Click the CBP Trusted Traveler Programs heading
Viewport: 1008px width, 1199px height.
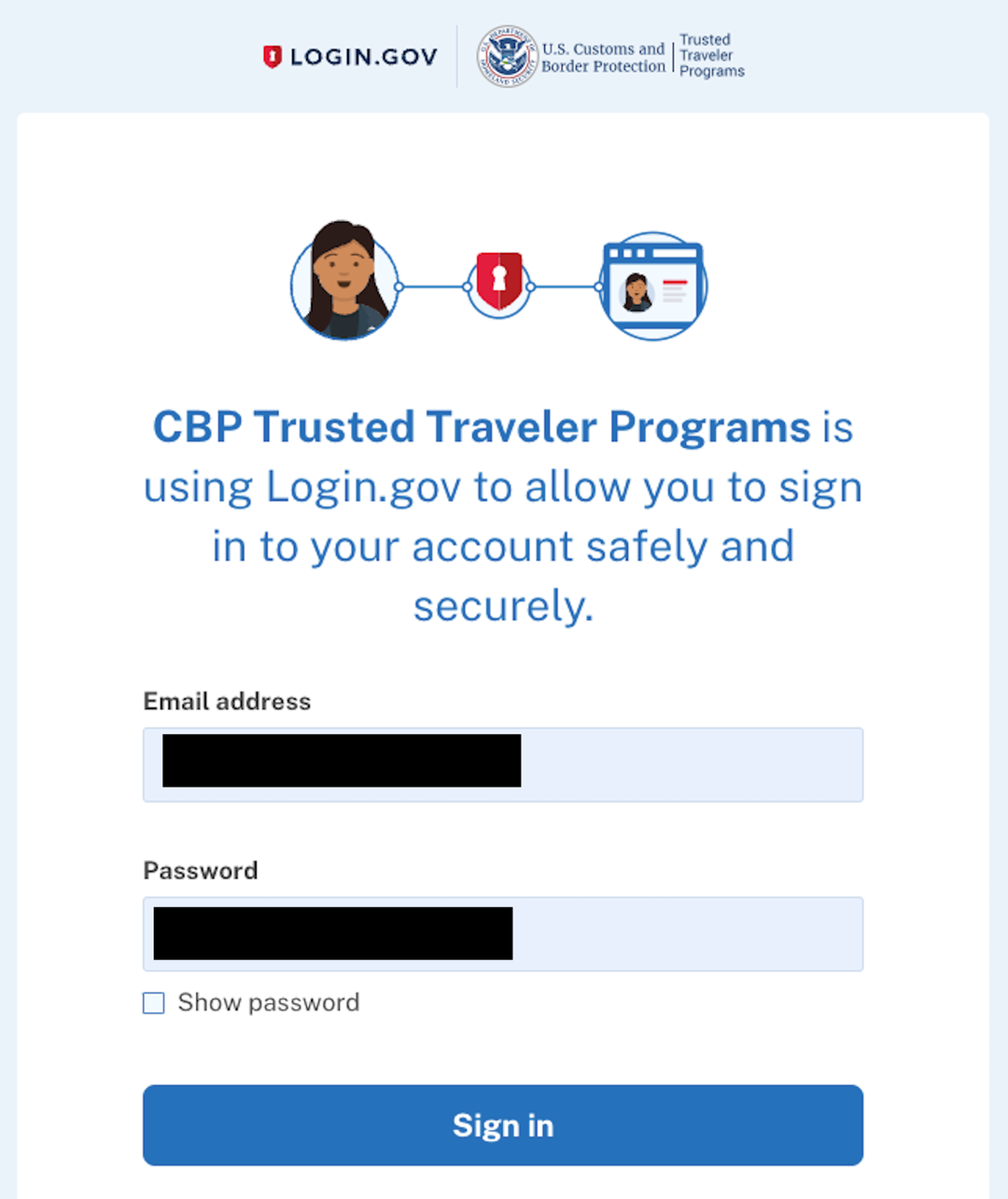(482, 426)
